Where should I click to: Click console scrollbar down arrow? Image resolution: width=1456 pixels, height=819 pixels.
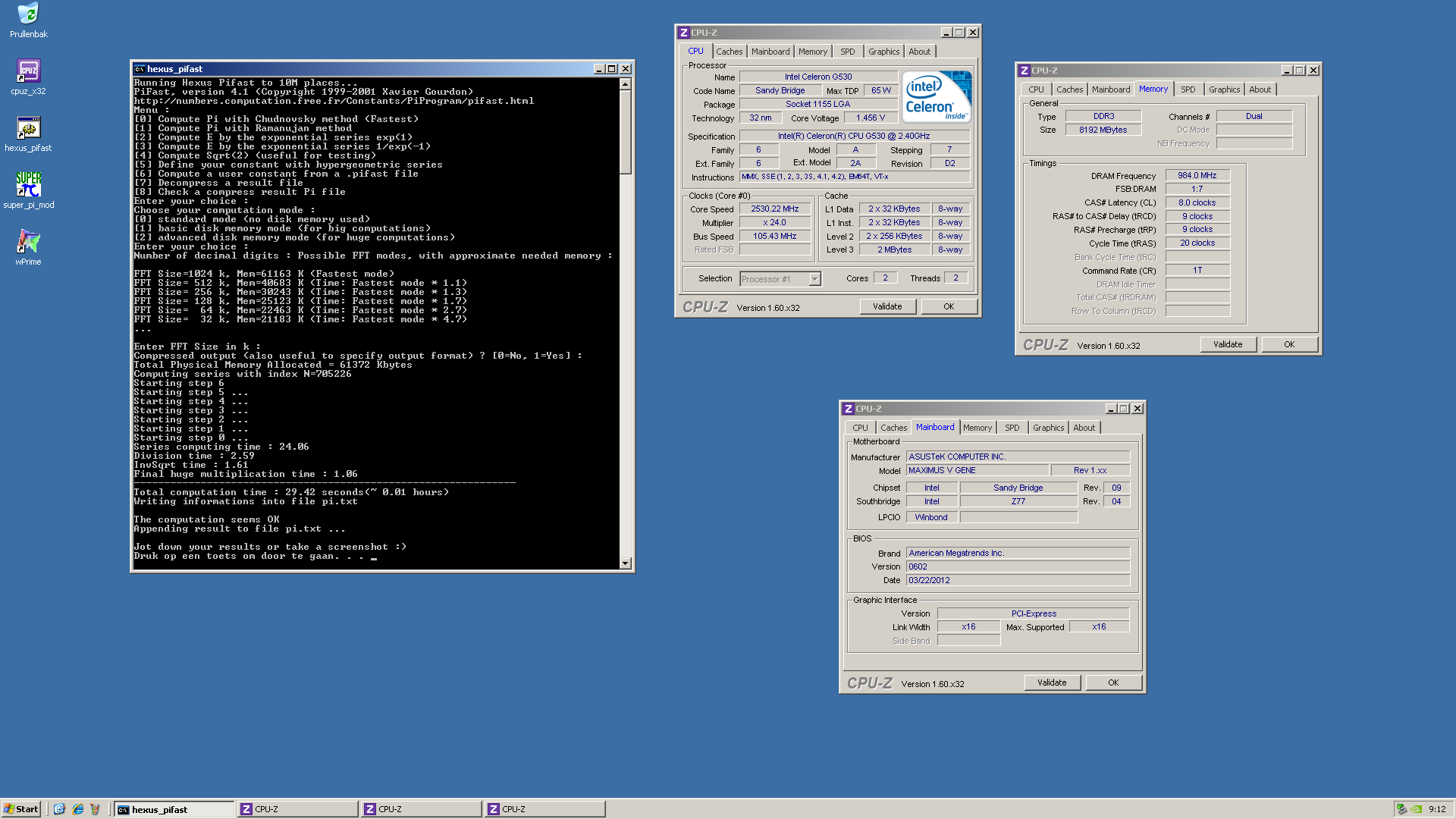[626, 563]
